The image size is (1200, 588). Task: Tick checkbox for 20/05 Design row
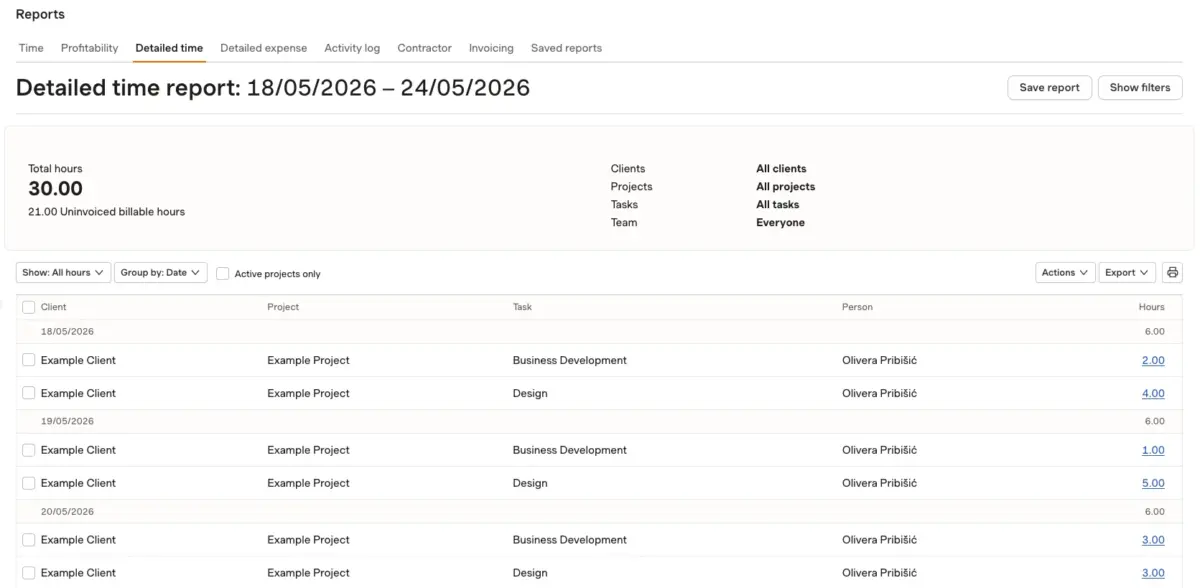tap(28, 573)
